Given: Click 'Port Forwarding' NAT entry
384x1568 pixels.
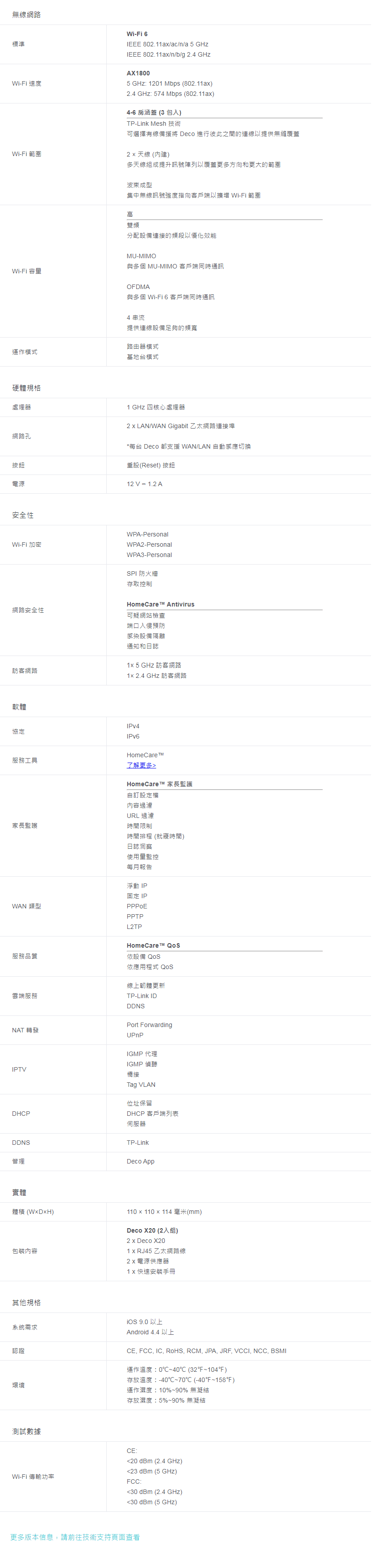Looking at the screenshot, I should (x=149, y=1025).
